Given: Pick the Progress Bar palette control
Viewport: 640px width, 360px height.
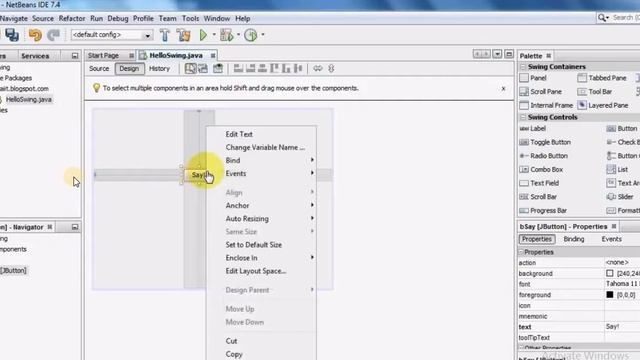Looking at the screenshot, I should point(543,211).
